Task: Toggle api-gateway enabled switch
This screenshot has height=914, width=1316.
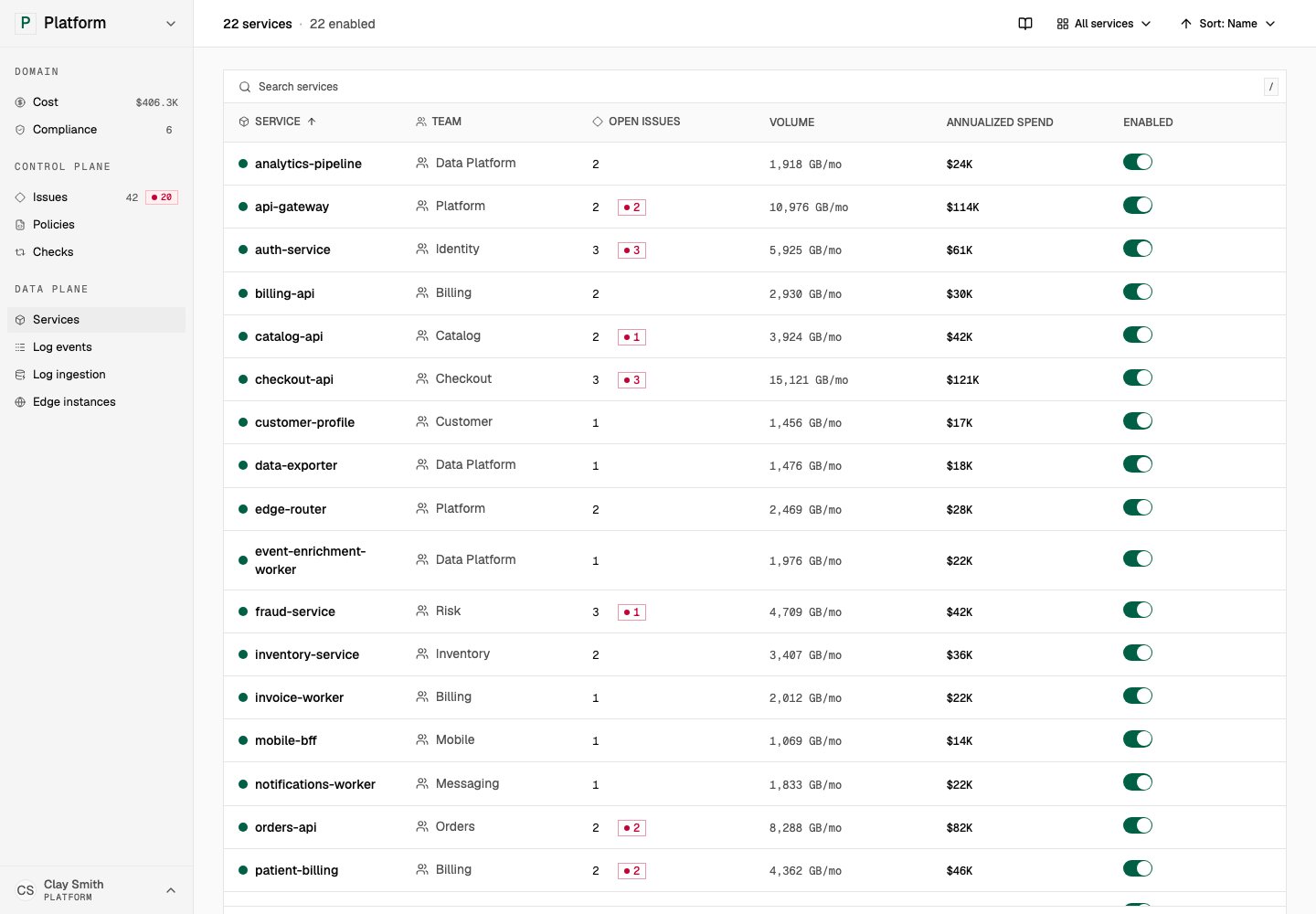Action: [1138, 205]
